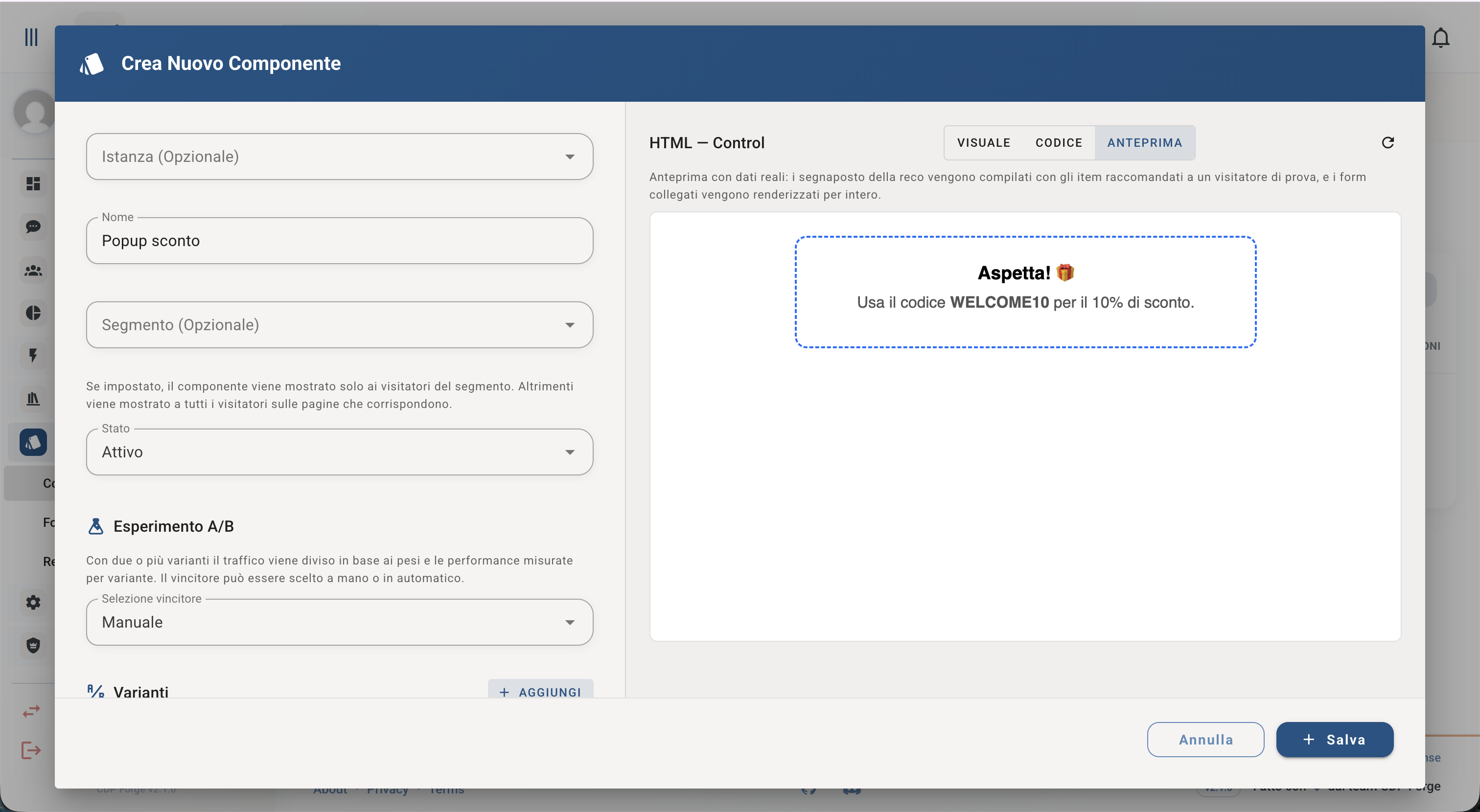This screenshot has height=812, width=1480.
Task: Switch to the VISUALE tab
Action: click(984, 143)
